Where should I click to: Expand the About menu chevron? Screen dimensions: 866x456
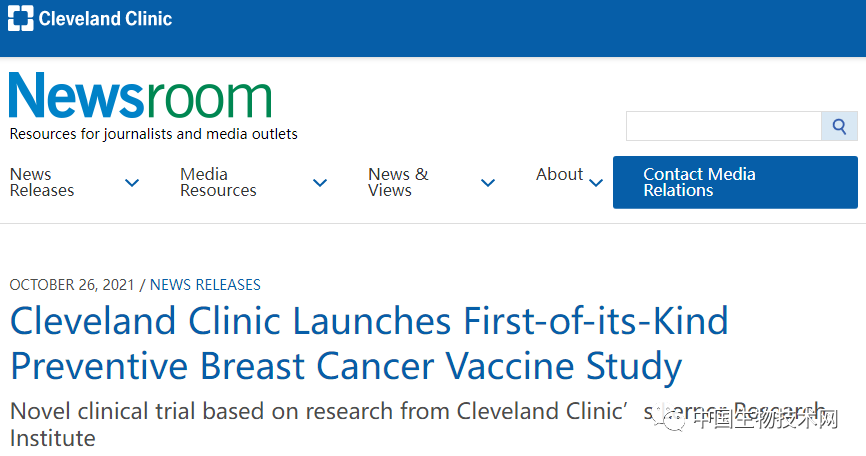tap(596, 183)
